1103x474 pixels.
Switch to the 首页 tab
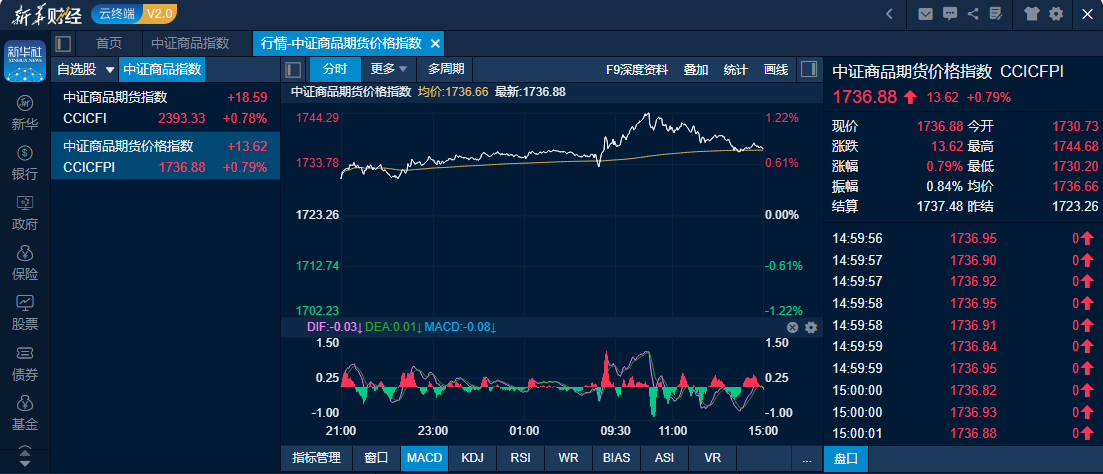[x=109, y=44]
